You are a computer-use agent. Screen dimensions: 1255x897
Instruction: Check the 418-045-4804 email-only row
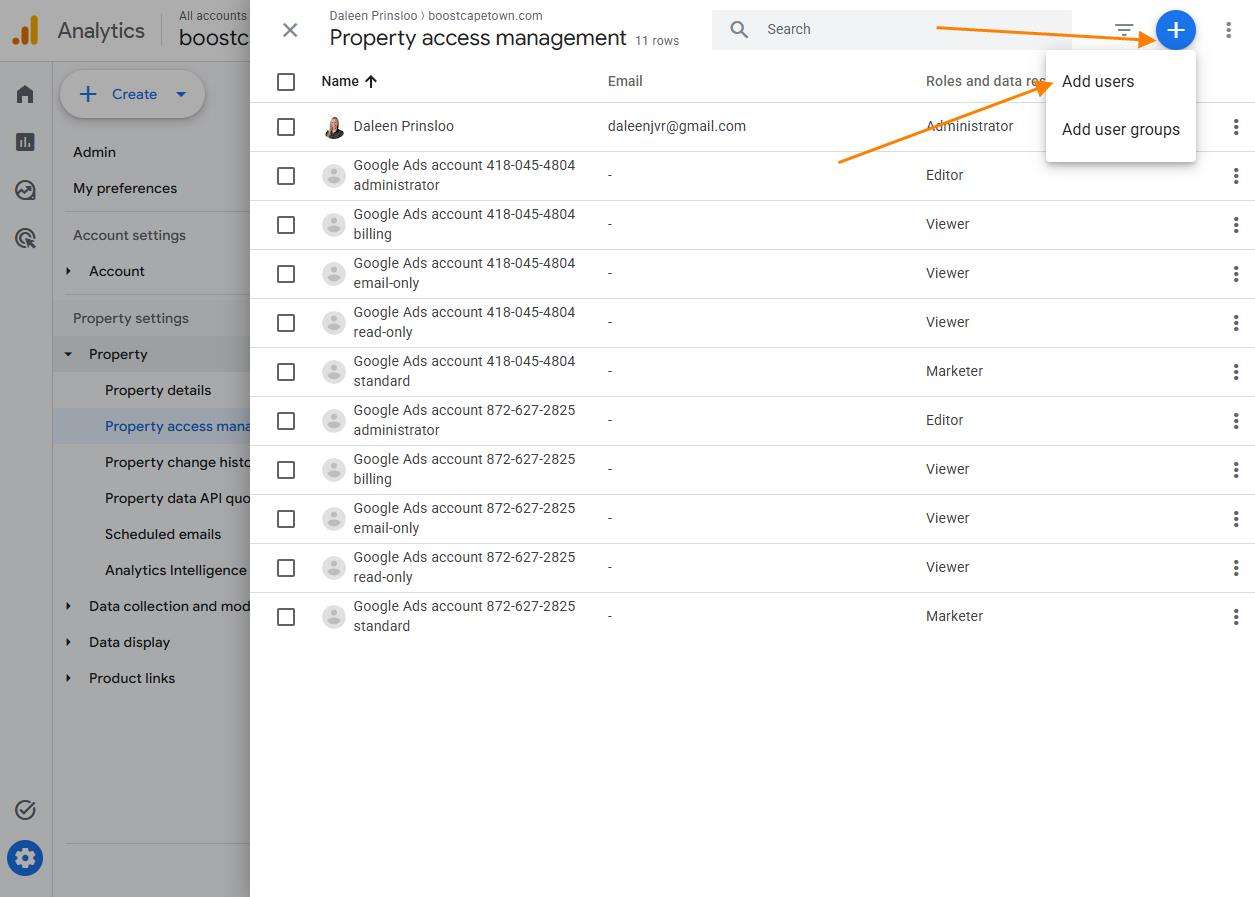286,274
